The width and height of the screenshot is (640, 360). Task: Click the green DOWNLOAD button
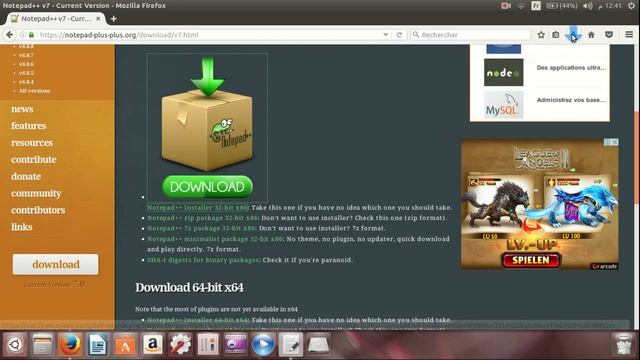(x=207, y=187)
